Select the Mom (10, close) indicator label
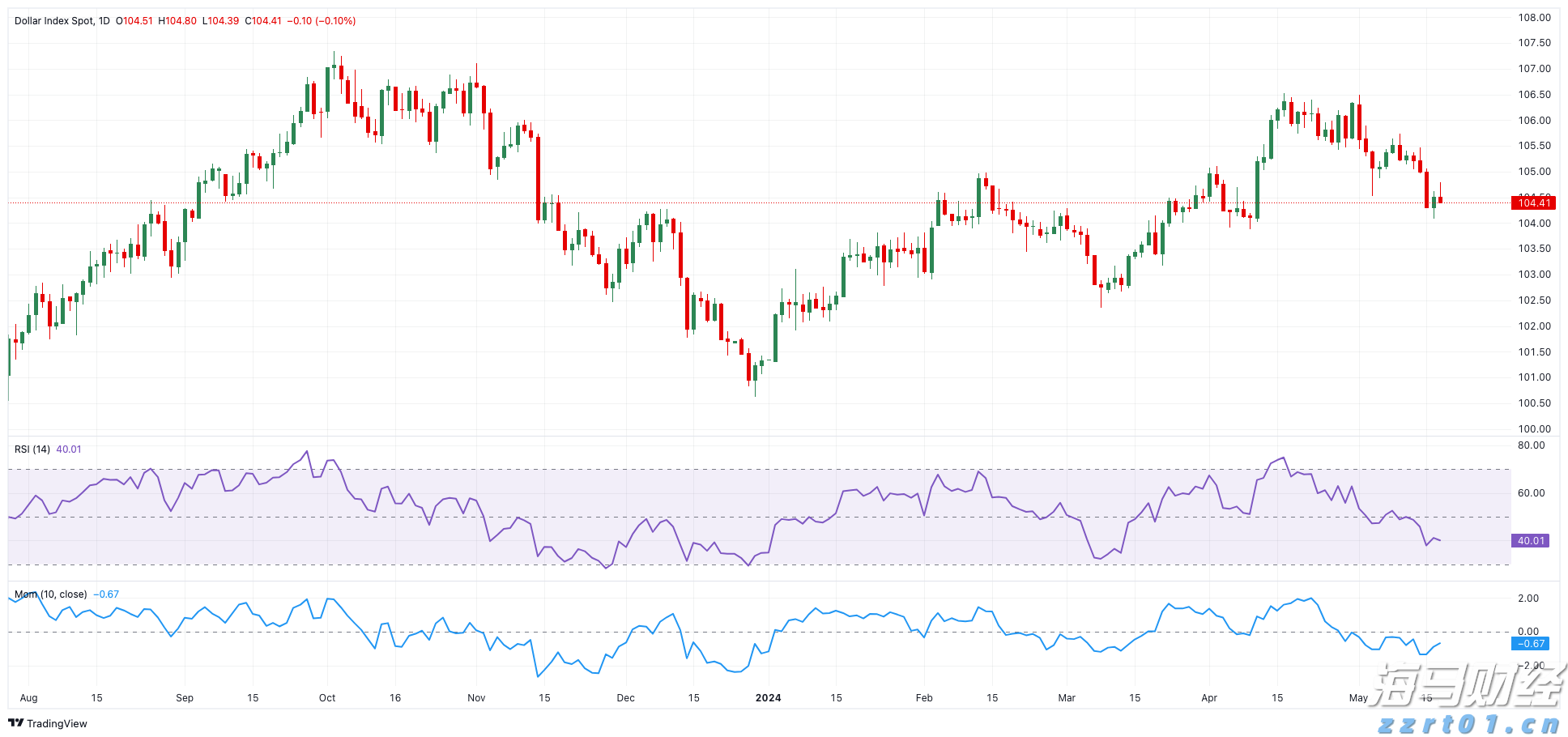The height and width of the screenshot is (737, 1568). pos(51,594)
